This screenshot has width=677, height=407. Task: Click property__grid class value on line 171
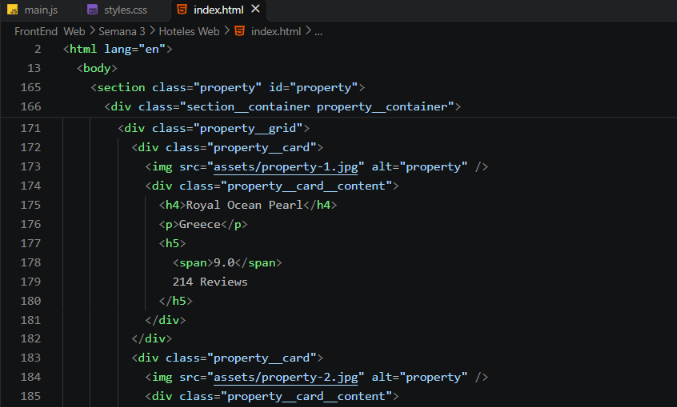248,128
